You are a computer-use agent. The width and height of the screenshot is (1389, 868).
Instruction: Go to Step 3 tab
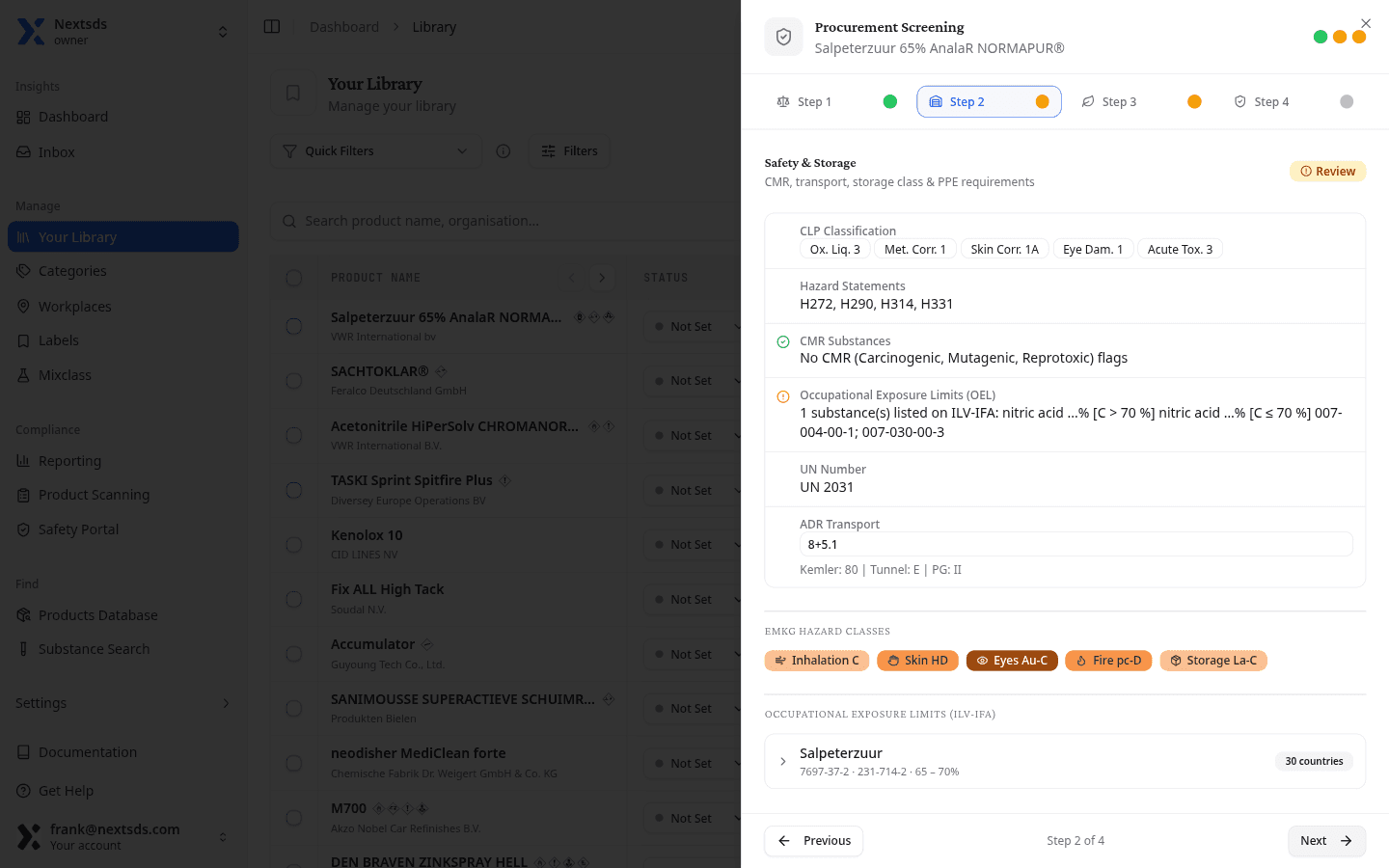pos(1141,102)
